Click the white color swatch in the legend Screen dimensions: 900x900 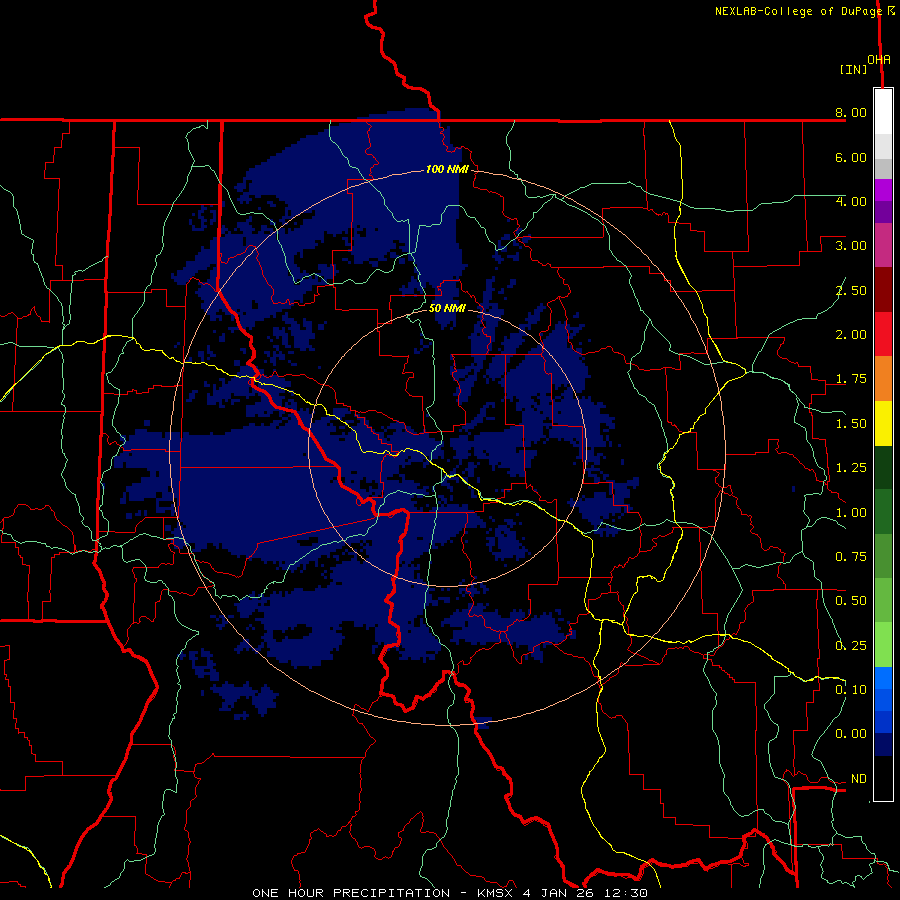pos(883,112)
